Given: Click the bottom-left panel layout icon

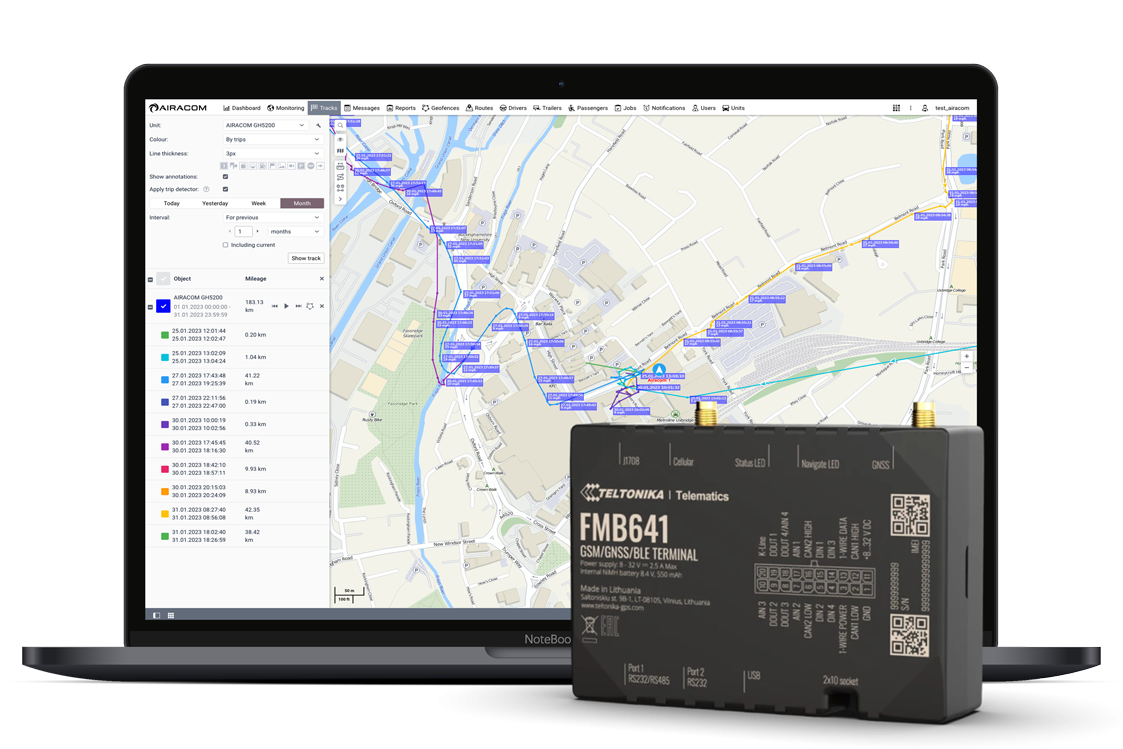Looking at the screenshot, I should point(157,615).
